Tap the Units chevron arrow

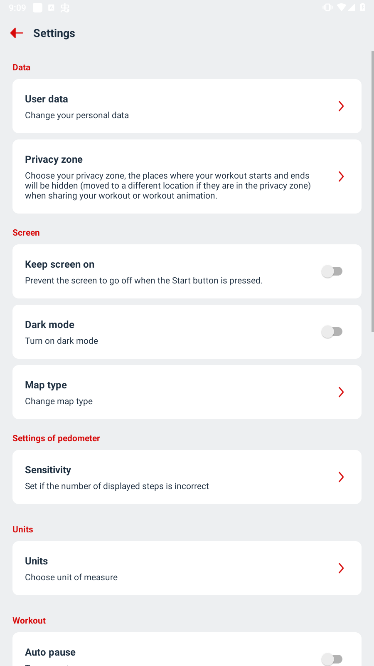341,568
